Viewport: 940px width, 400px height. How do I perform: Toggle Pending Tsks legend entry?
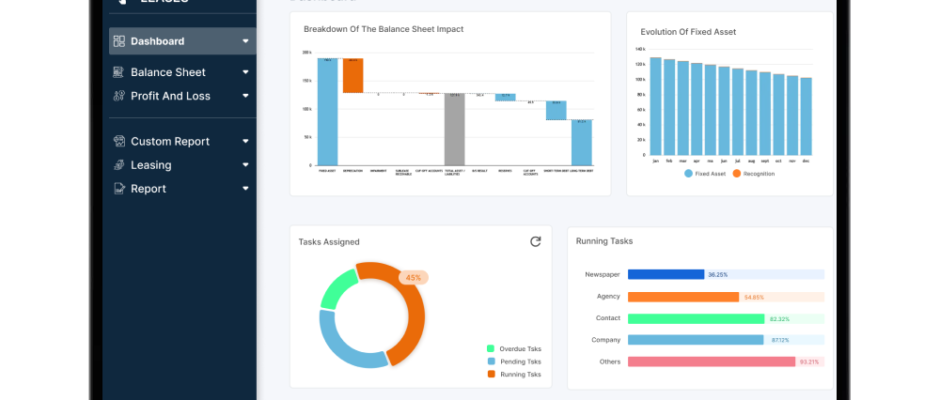click(514, 362)
